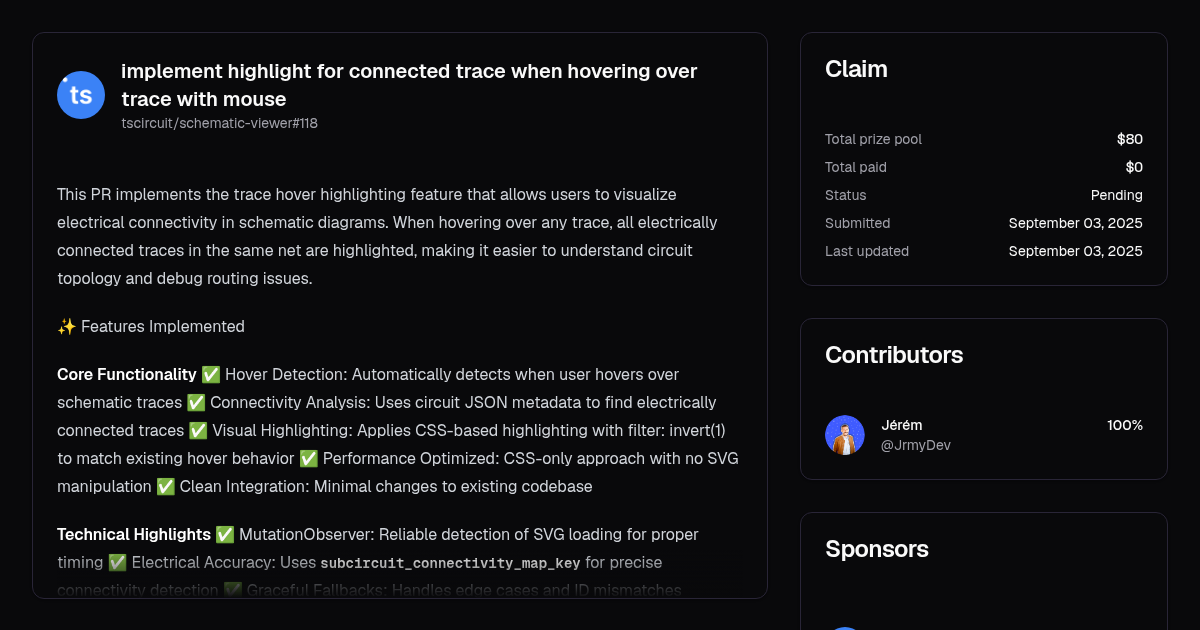Click the Sponsors section heading

coord(877,549)
